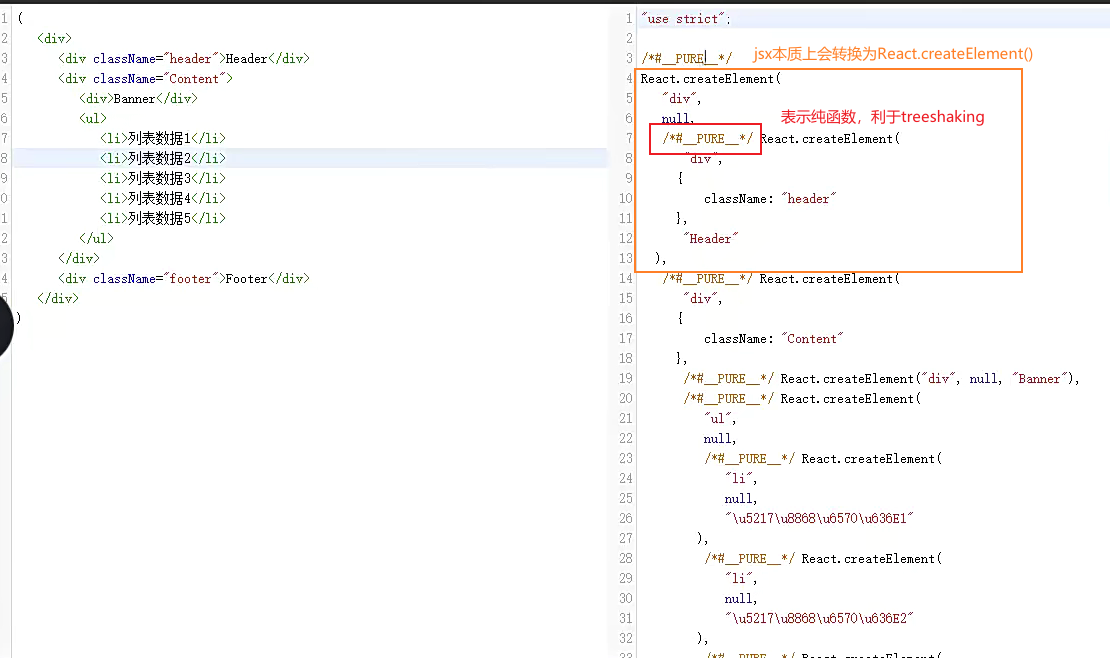This screenshot has height=658, width=1110.
Task: Place cursor in /*#__PURE__*/ comment on output line 3
Action: pos(687,58)
